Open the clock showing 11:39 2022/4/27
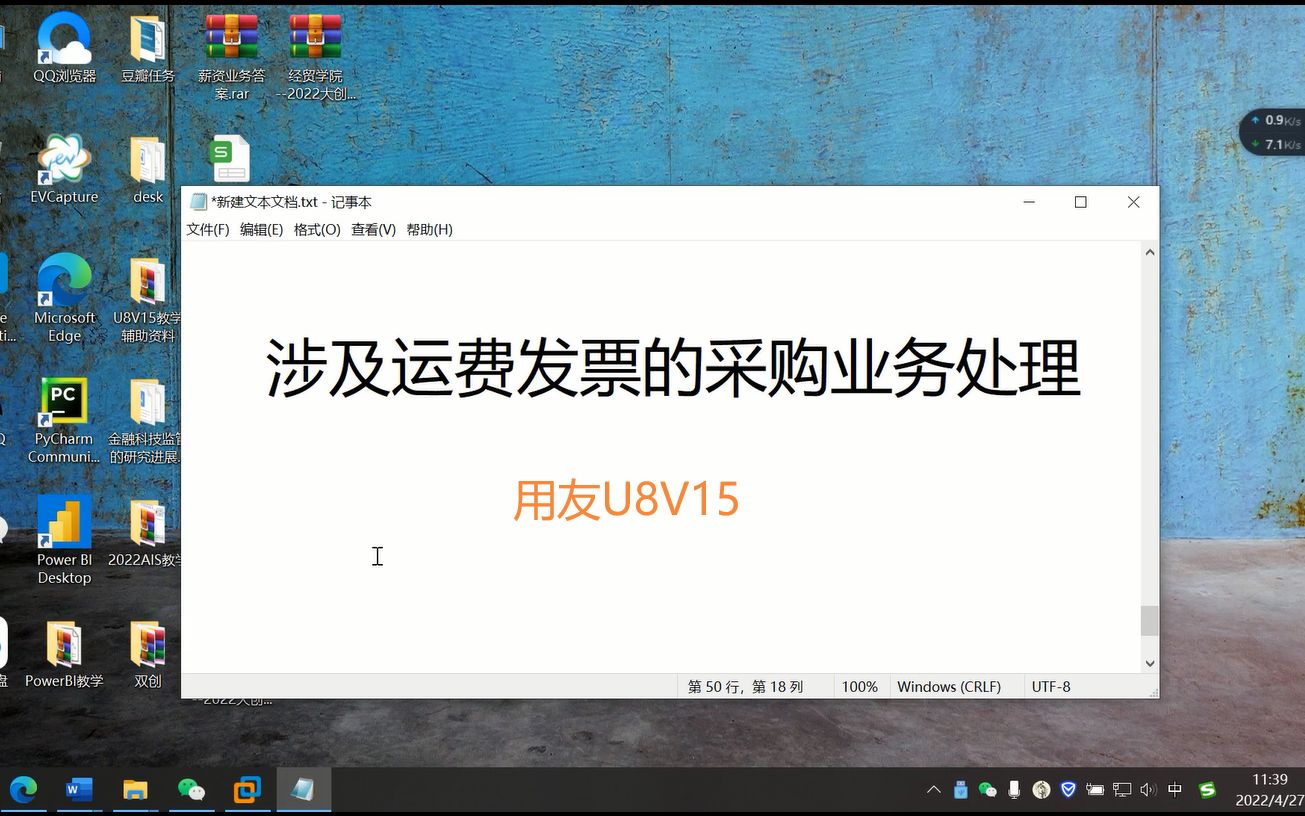The height and width of the screenshot is (816, 1305). tap(1269, 790)
